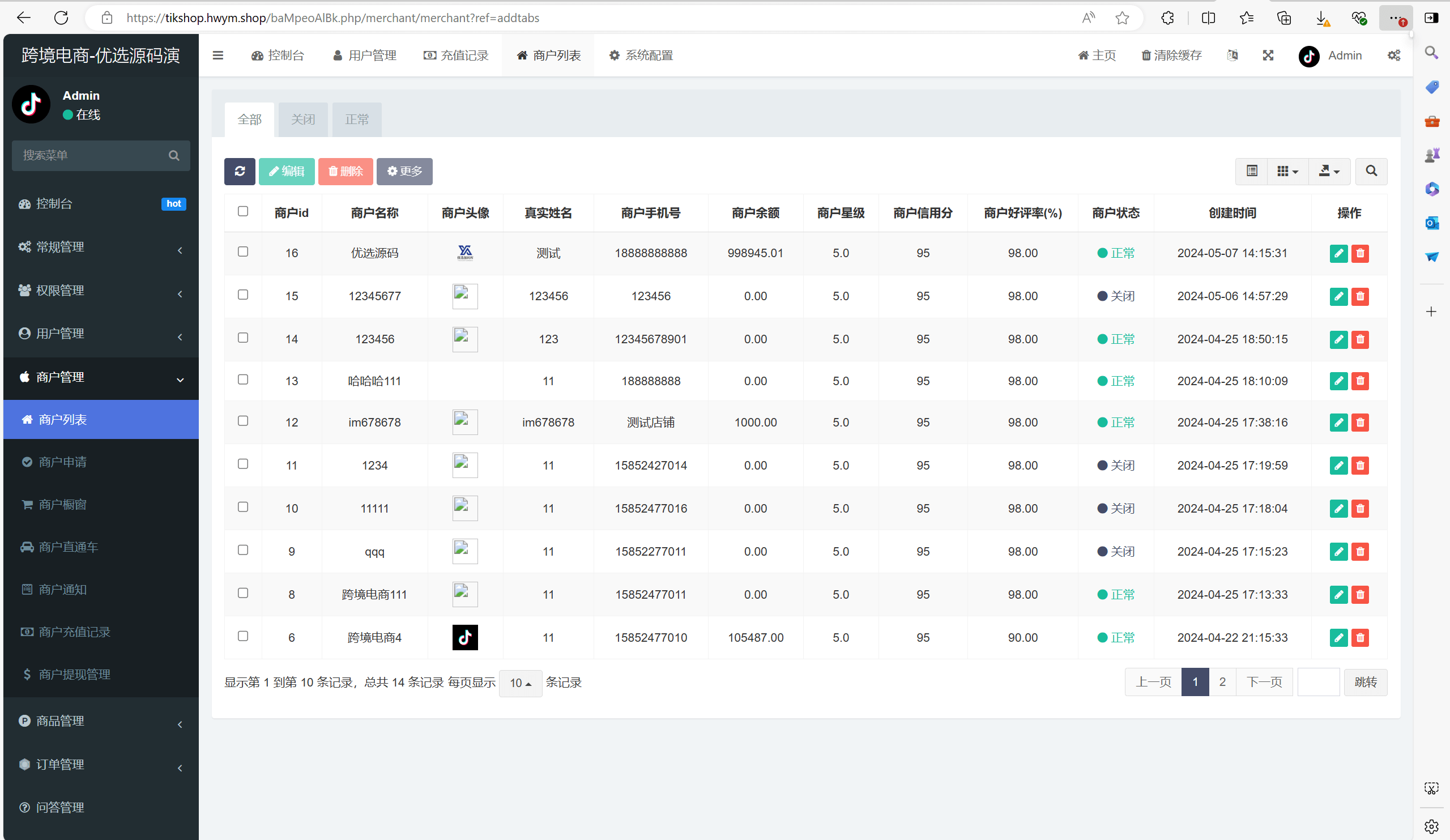Screen dimensions: 1450x840
Task: Click the green edit icon for merchant 6
Action: 1338,637
